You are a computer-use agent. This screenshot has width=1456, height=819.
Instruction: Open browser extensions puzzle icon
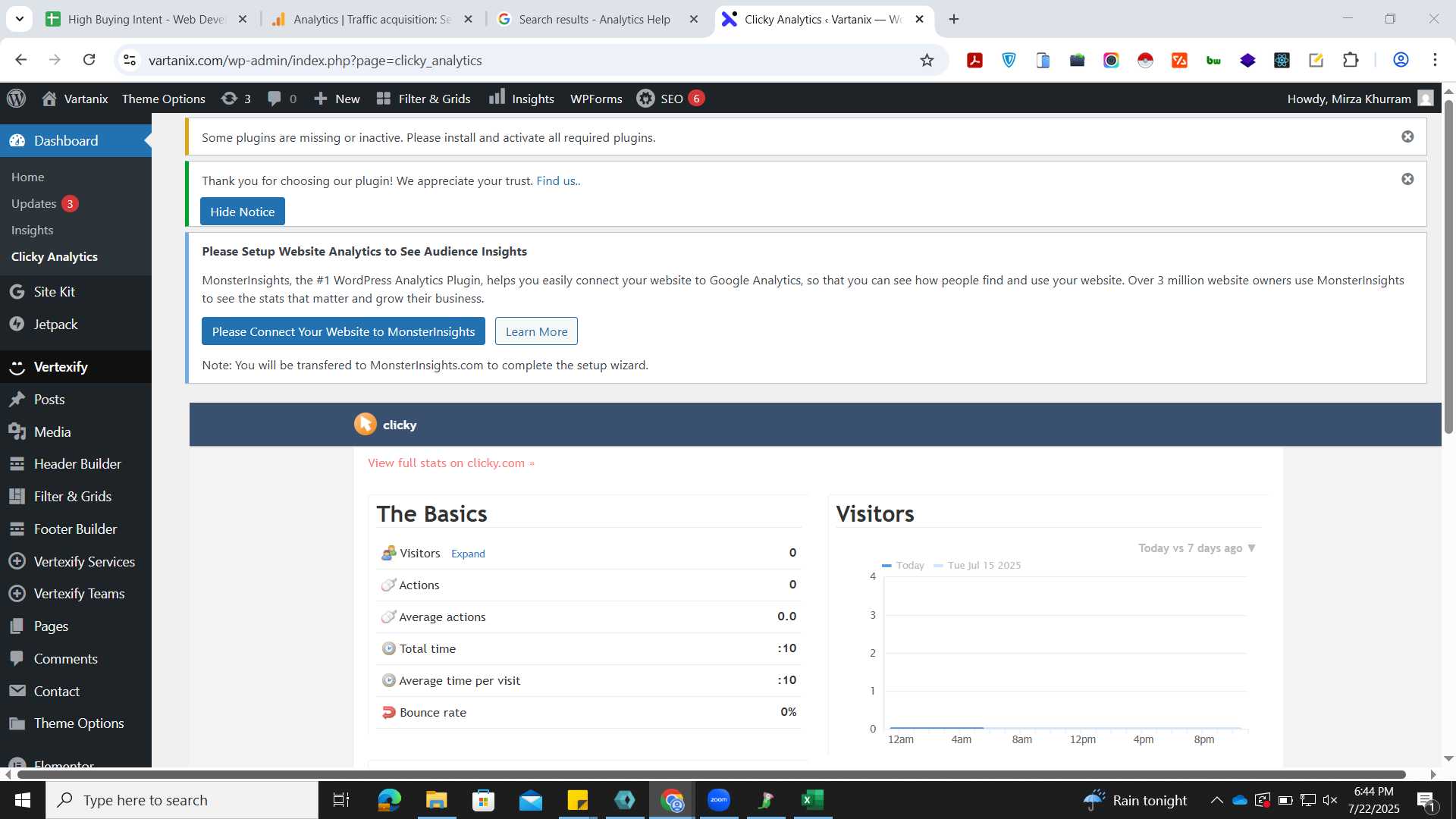1351,60
